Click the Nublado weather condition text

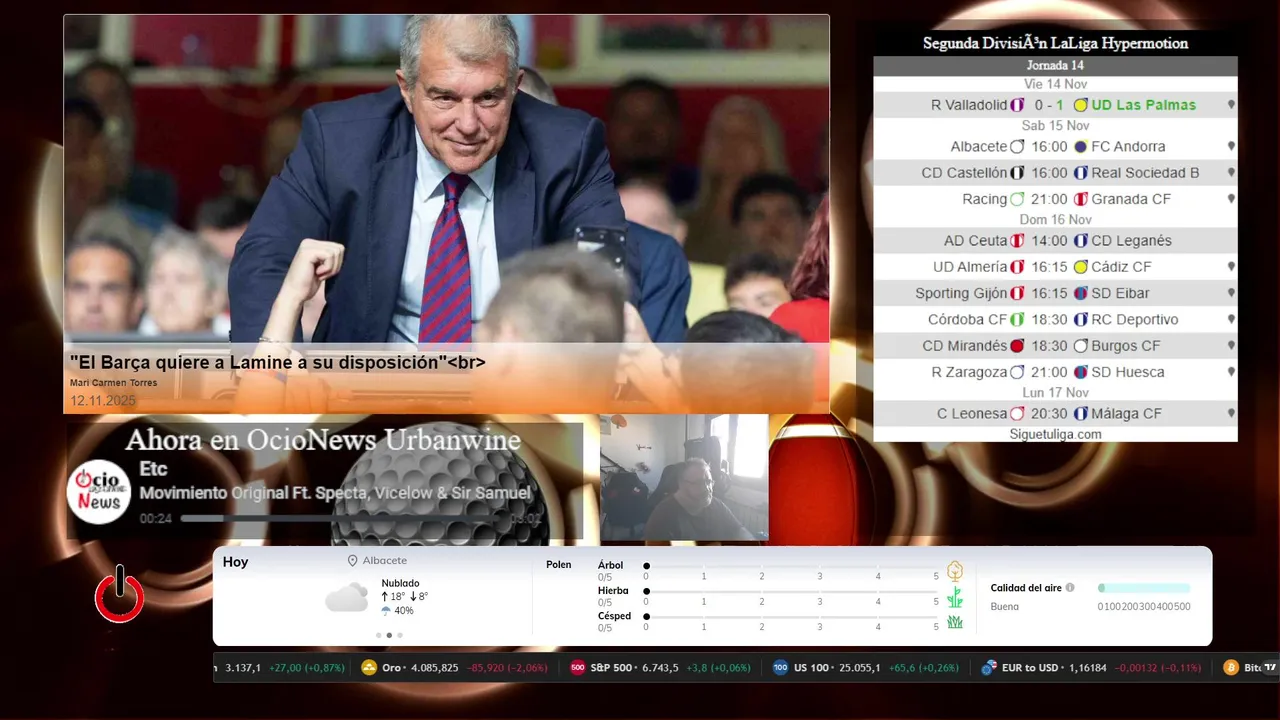400,583
